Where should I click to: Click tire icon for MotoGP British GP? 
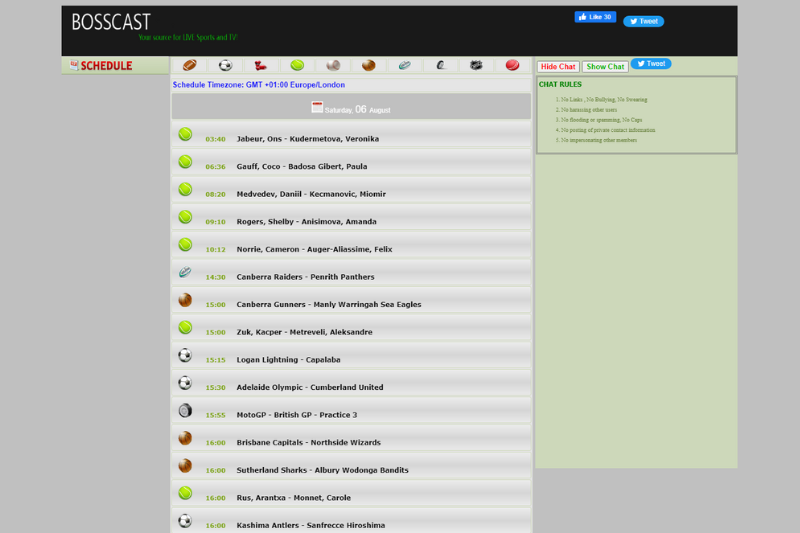click(185, 410)
